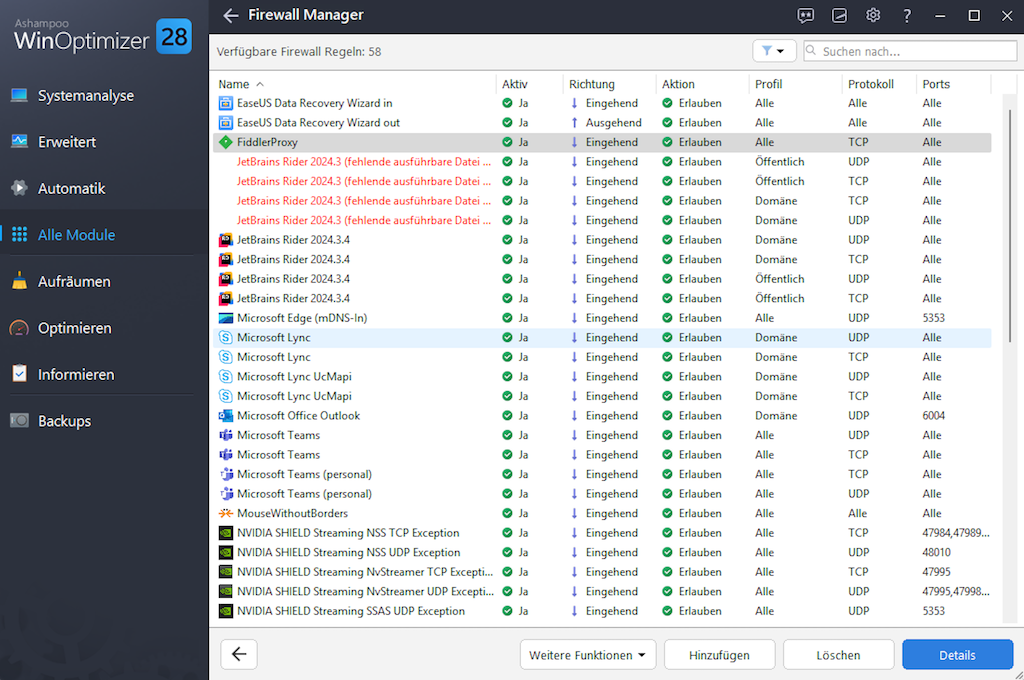Expand the Weitere Funktionen dropdown
The image size is (1024, 680).
coord(587,655)
